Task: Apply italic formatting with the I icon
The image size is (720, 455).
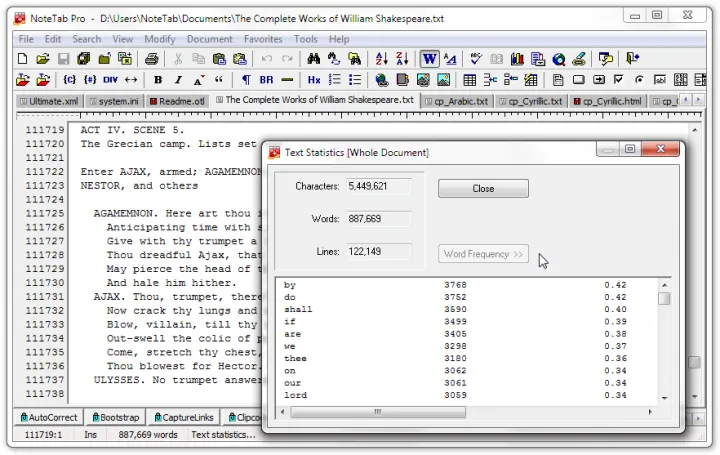Action: (178, 80)
